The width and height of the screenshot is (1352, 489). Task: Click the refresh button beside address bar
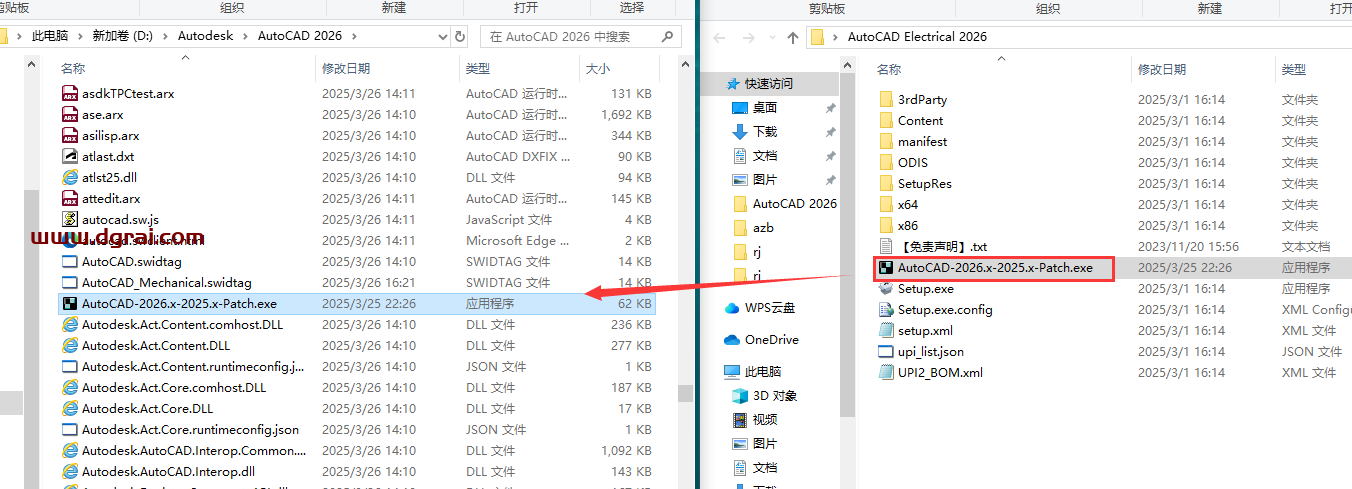click(460, 36)
